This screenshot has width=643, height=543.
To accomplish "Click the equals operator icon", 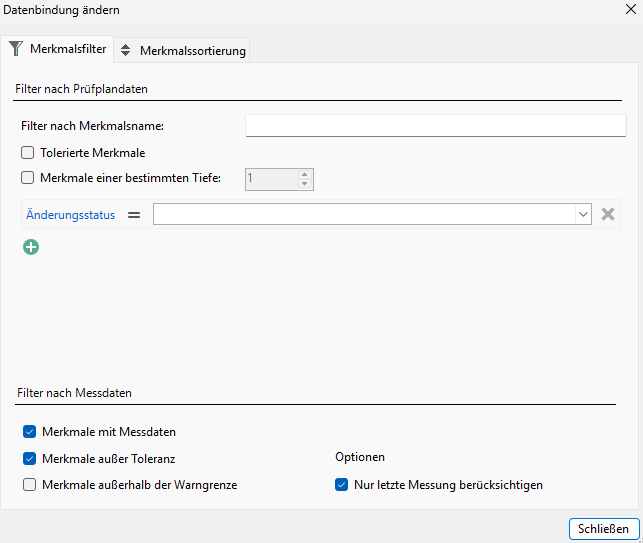I will click(134, 214).
